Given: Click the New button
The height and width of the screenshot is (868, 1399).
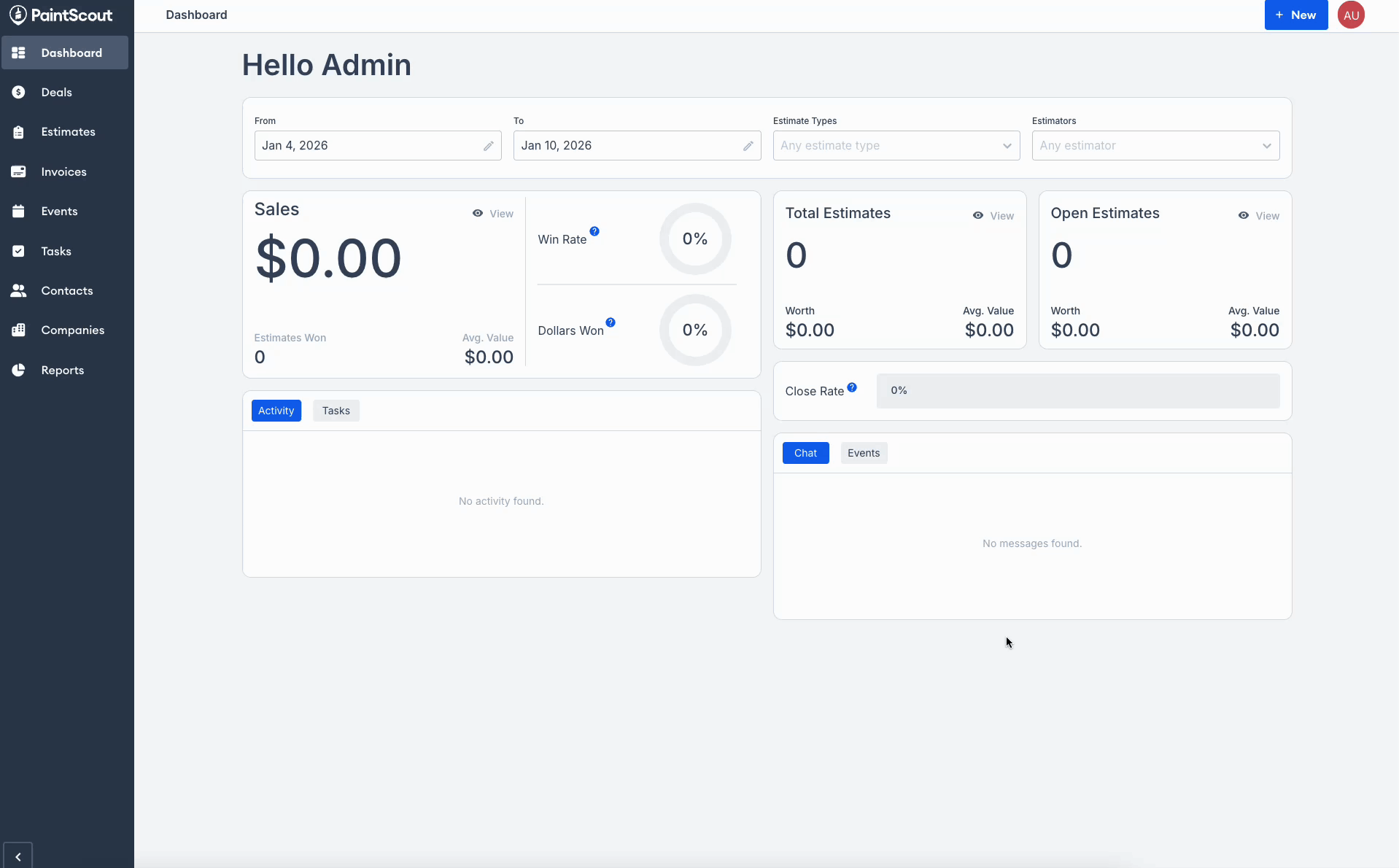Looking at the screenshot, I should [1296, 15].
